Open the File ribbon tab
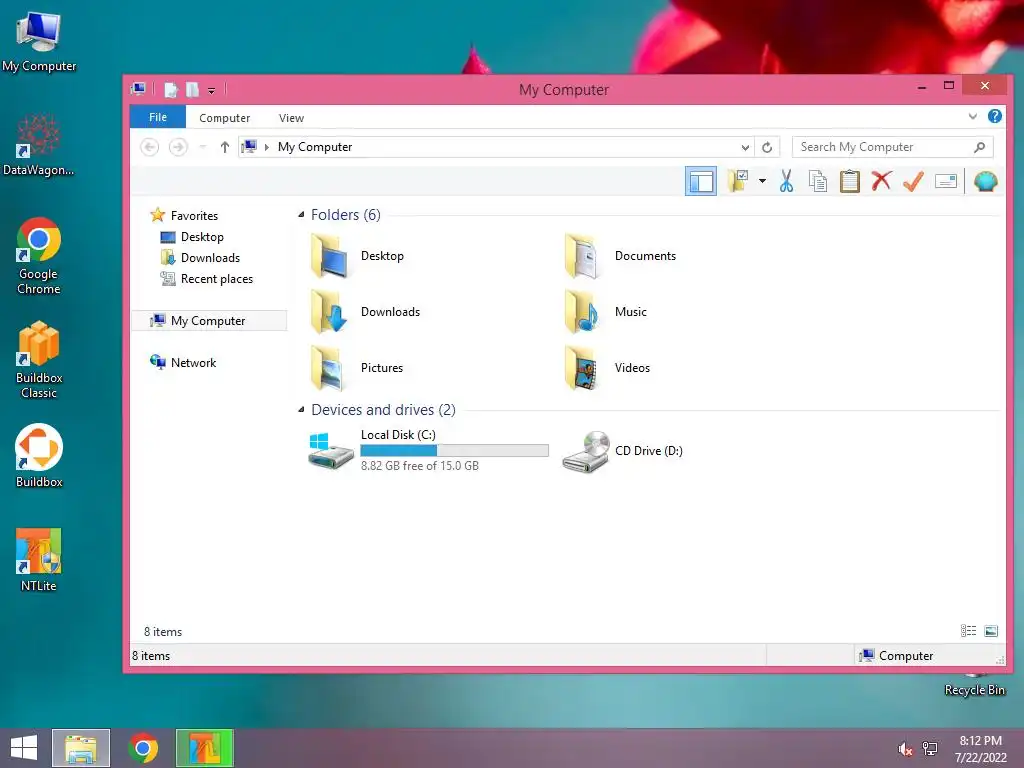 [158, 117]
